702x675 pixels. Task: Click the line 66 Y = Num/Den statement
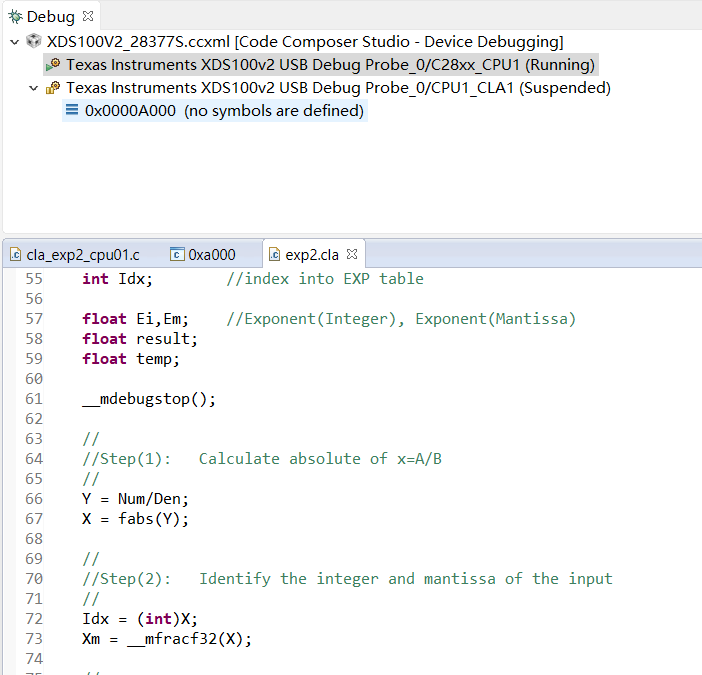135,499
